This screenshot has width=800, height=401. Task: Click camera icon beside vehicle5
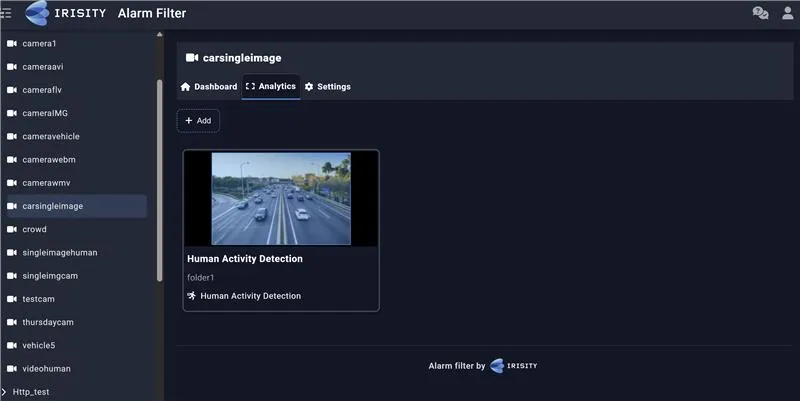point(12,345)
